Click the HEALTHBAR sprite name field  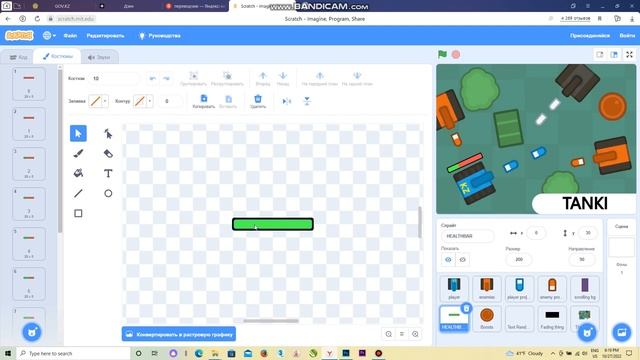[467, 236]
